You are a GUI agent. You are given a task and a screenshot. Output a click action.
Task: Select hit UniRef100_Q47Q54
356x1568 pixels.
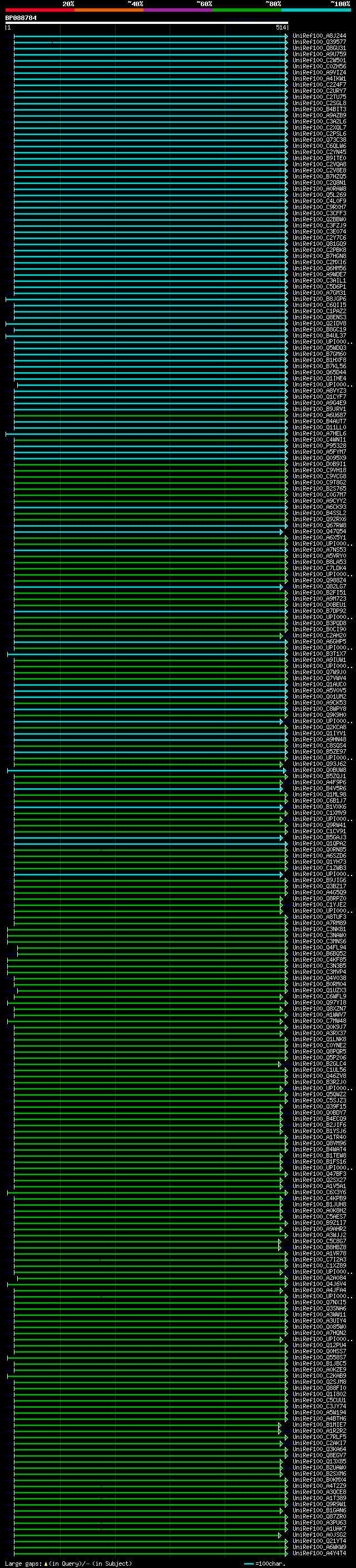click(319, 531)
